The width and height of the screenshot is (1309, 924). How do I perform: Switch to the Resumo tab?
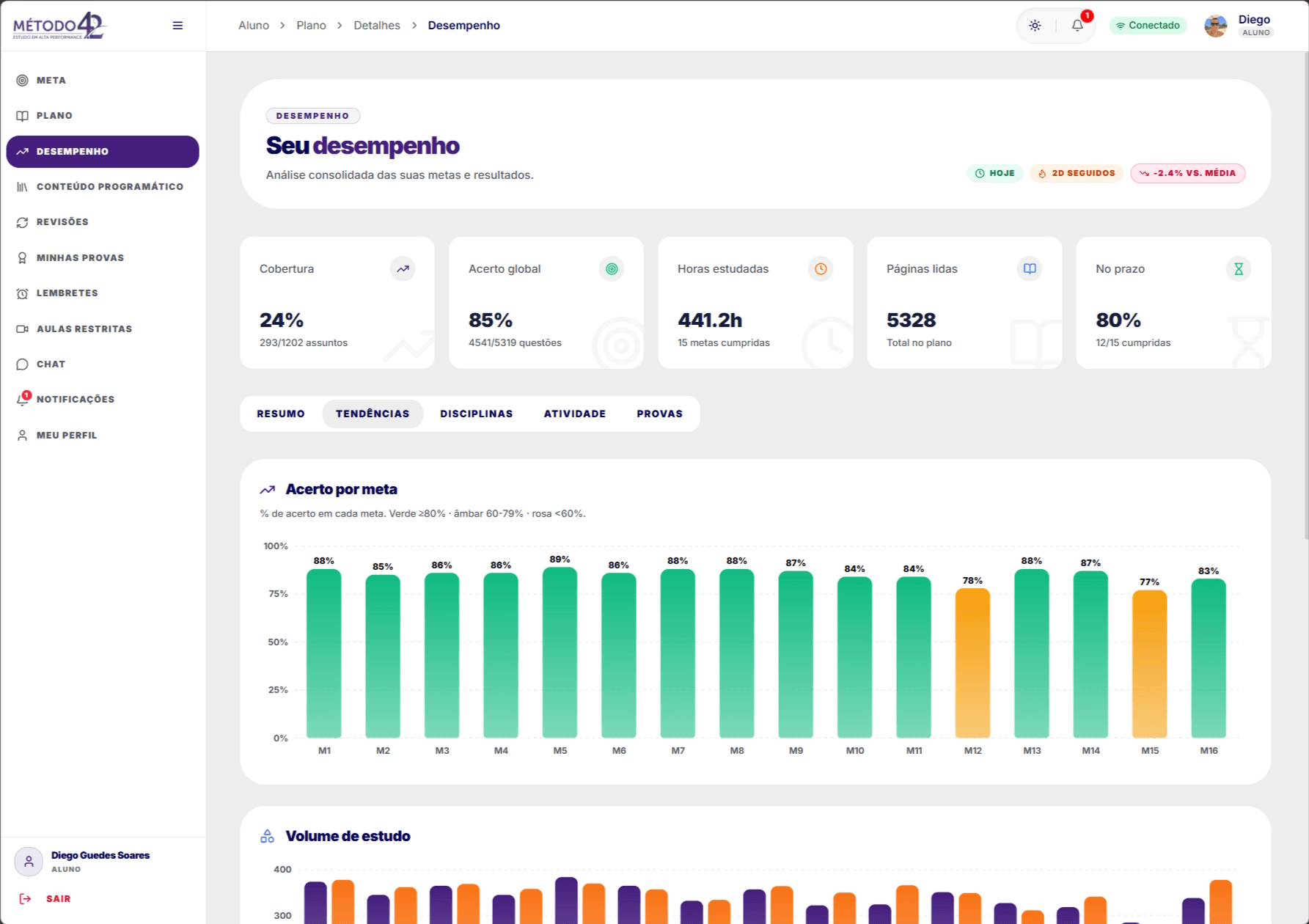[281, 414]
